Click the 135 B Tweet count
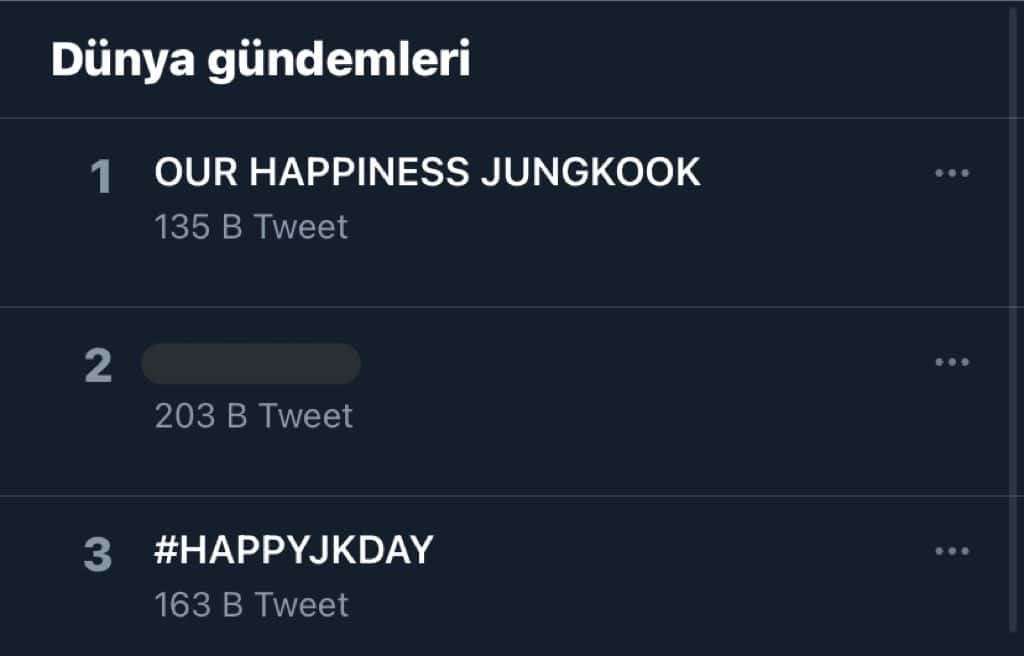The height and width of the screenshot is (656, 1024). pos(251,227)
